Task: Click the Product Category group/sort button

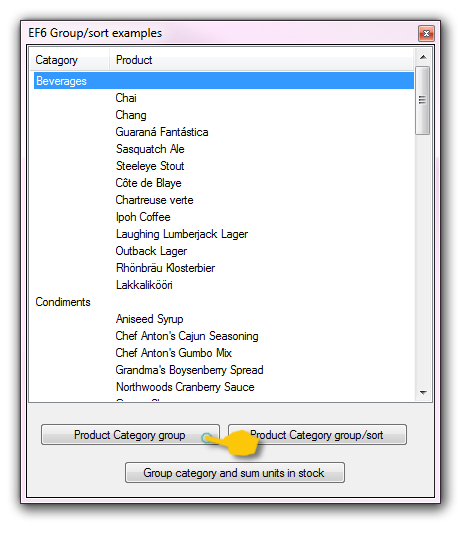Action: tap(317, 434)
